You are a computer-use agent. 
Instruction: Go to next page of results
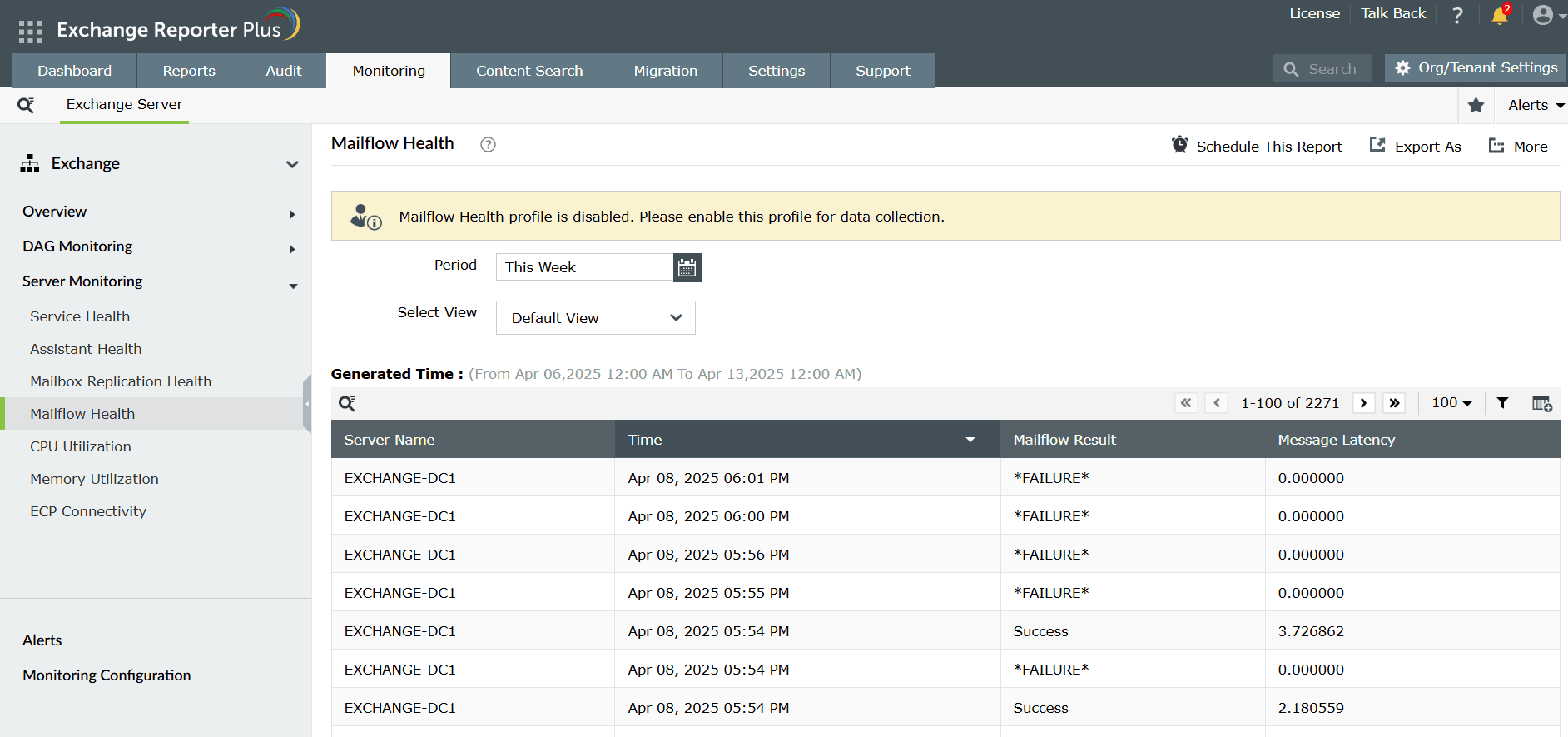(1363, 403)
